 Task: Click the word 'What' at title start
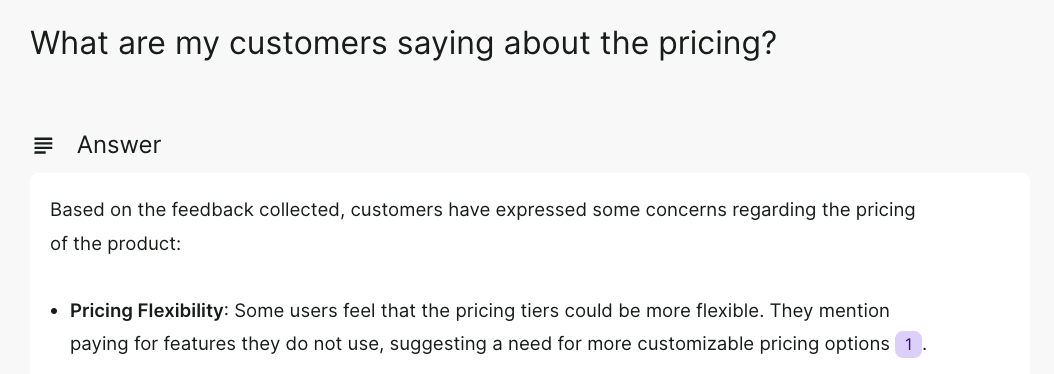[x=69, y=43]
